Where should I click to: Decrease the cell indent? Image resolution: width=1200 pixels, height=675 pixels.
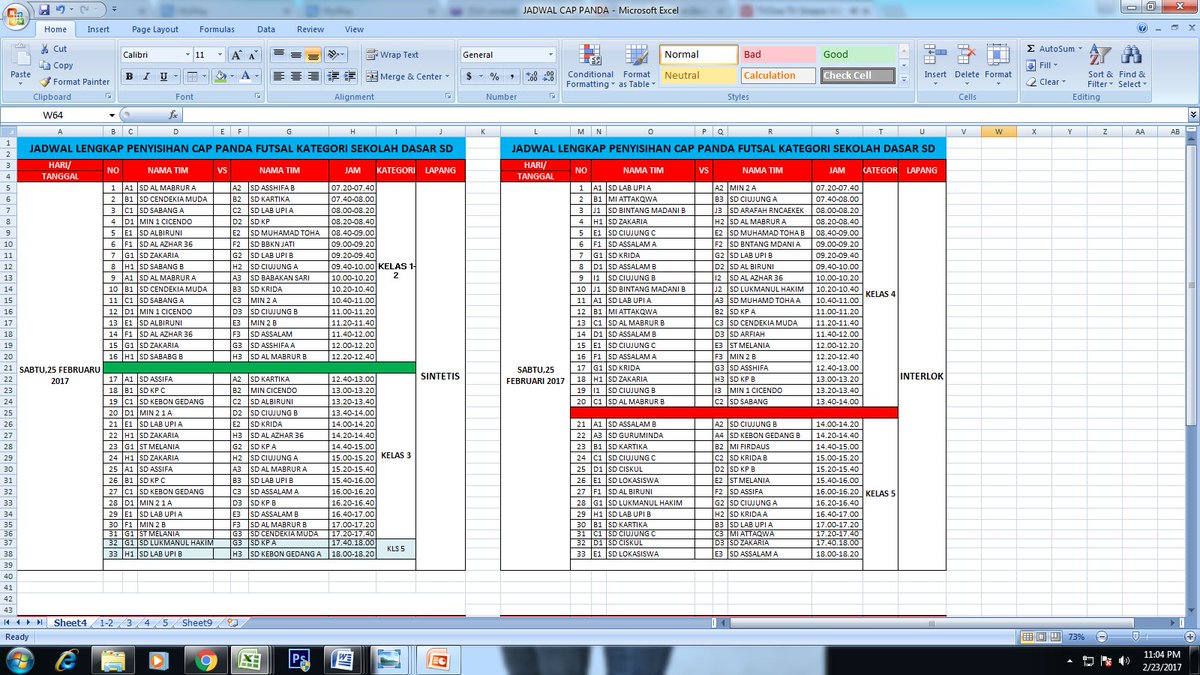tap(334, 76)
